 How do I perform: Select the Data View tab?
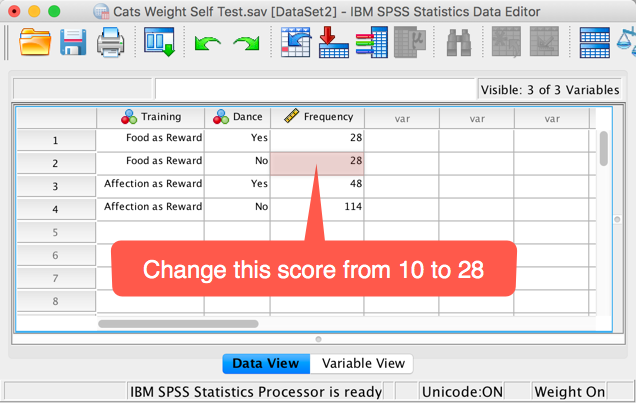pos(265,364)
